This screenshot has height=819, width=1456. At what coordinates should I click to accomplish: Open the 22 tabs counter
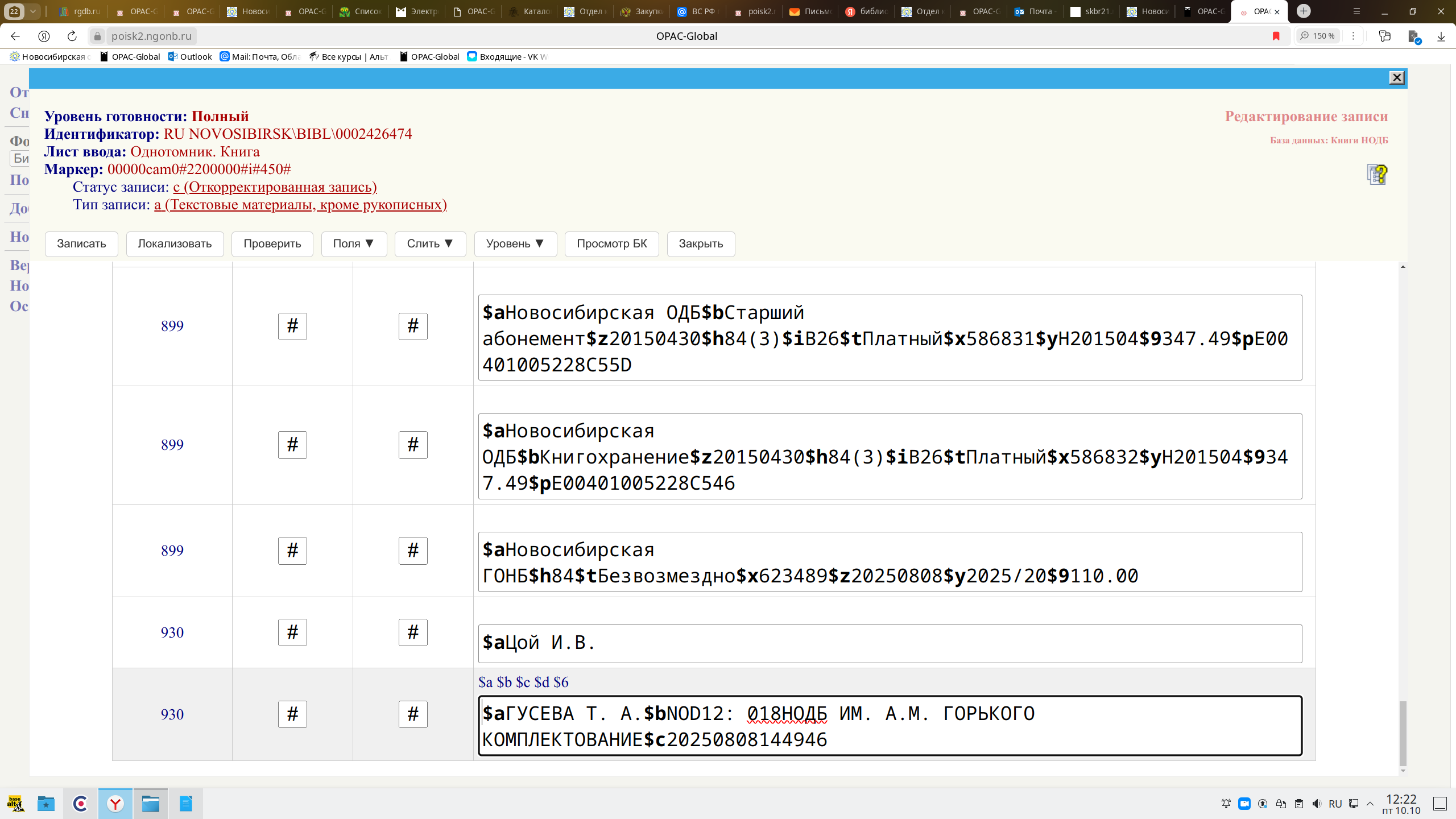tap(14, 11)
